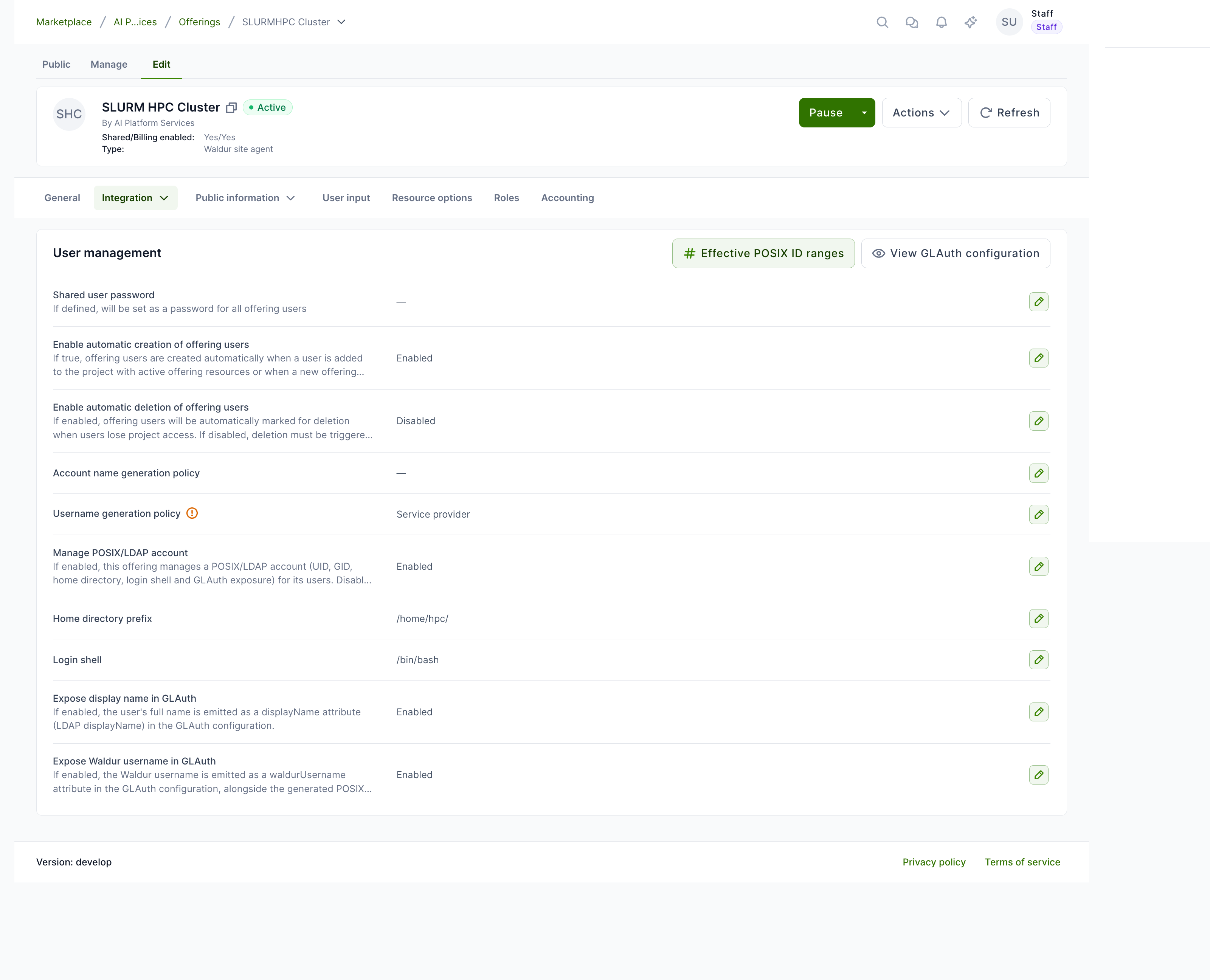
Task: Go to AI P...ices breadcrumb
Action: pos(135,22)
